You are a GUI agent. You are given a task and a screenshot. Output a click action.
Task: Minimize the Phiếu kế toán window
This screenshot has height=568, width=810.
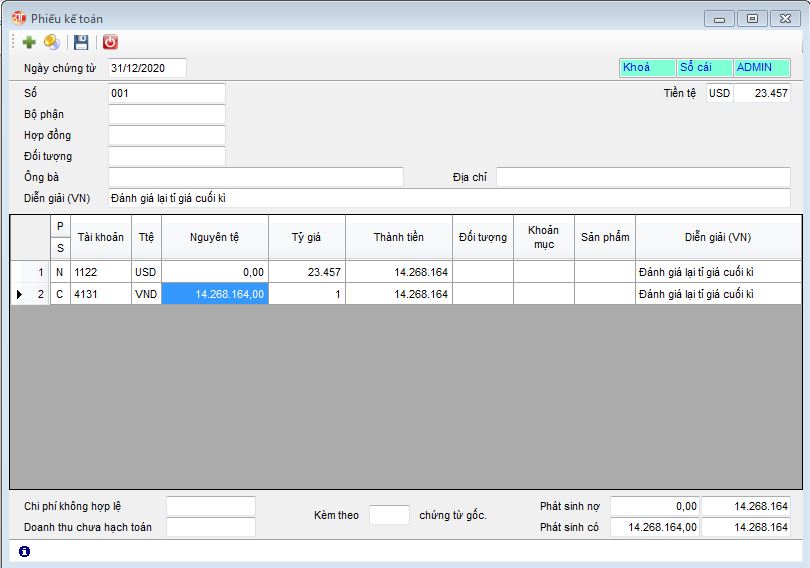[720, 19]
